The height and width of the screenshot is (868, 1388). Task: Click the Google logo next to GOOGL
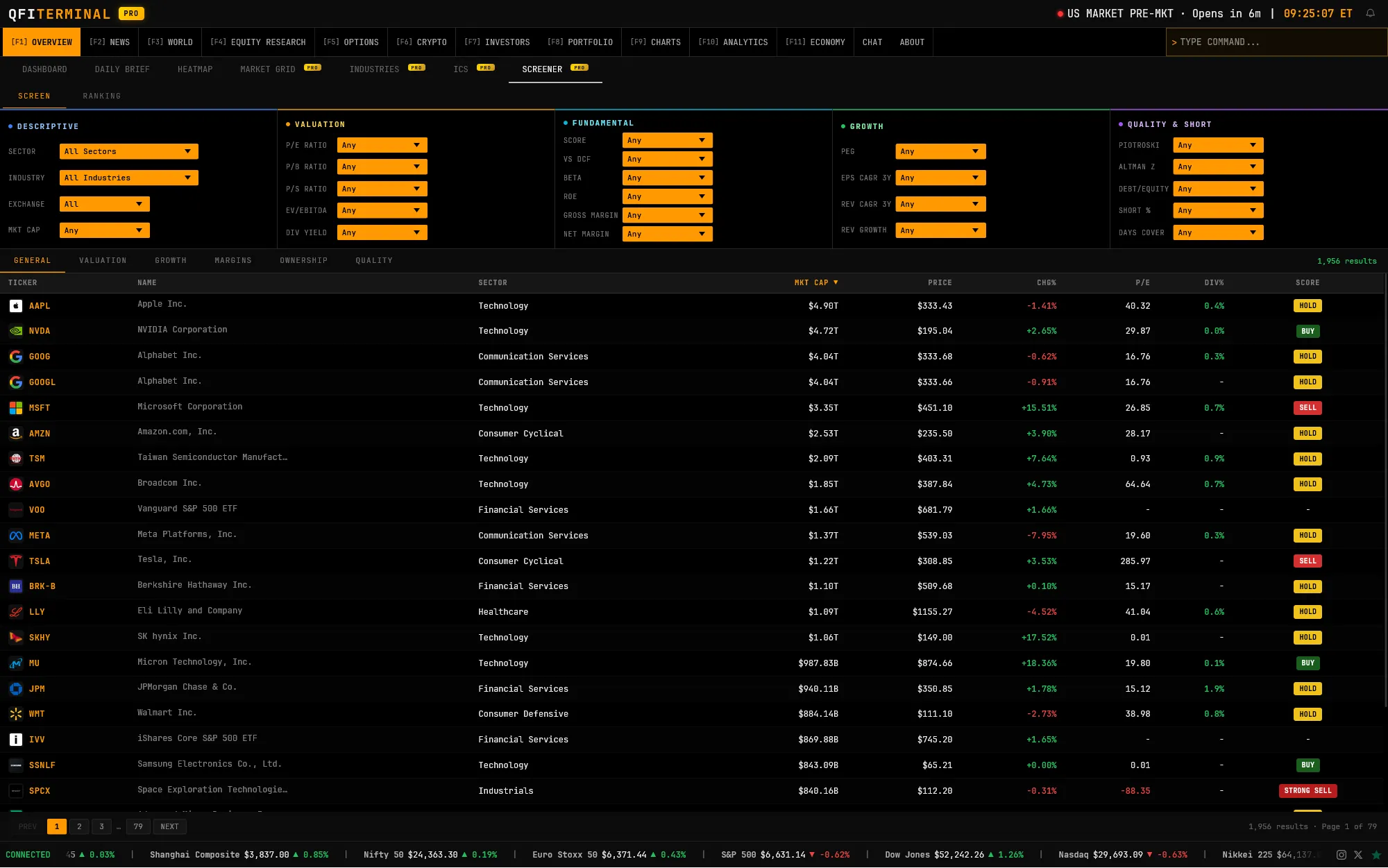pos(16,382)
